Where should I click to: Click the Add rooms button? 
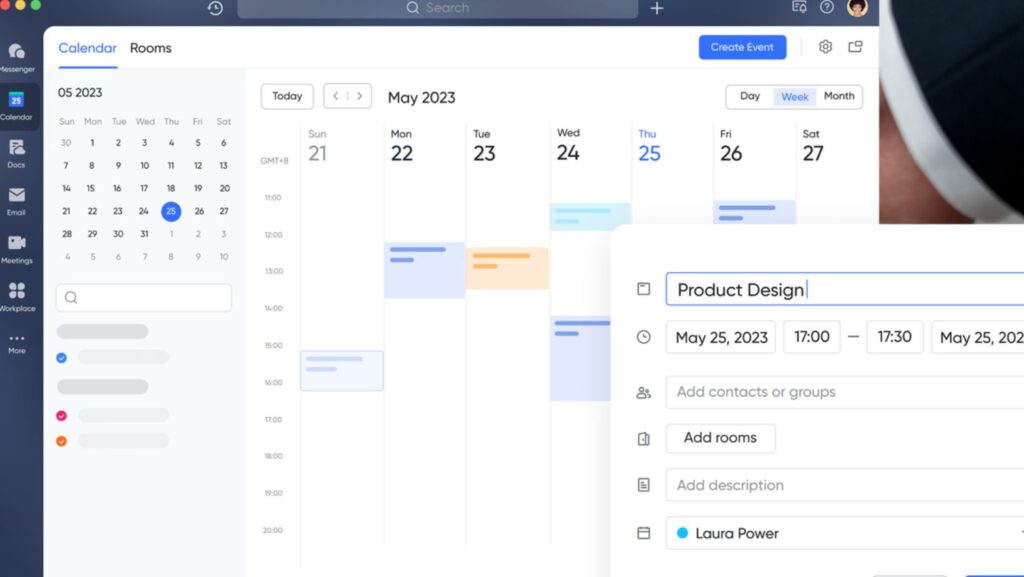720,438
